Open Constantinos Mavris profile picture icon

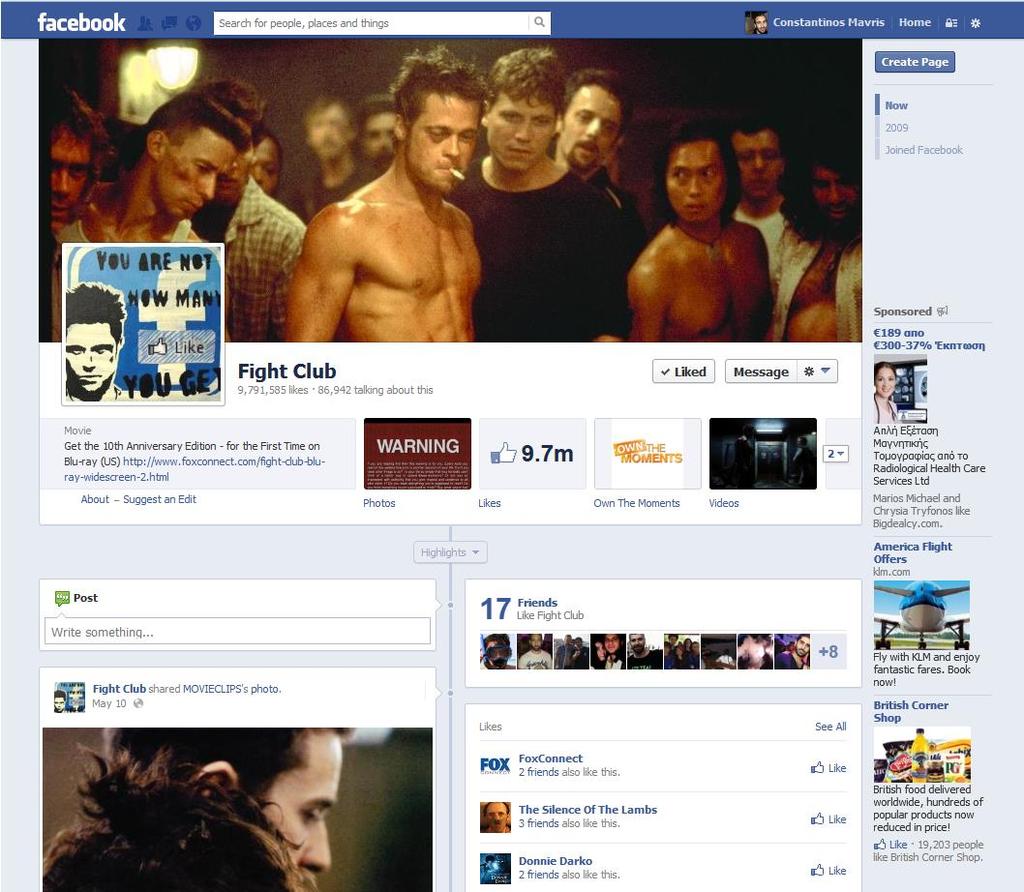pyautogui.click(x=756, y=23)
